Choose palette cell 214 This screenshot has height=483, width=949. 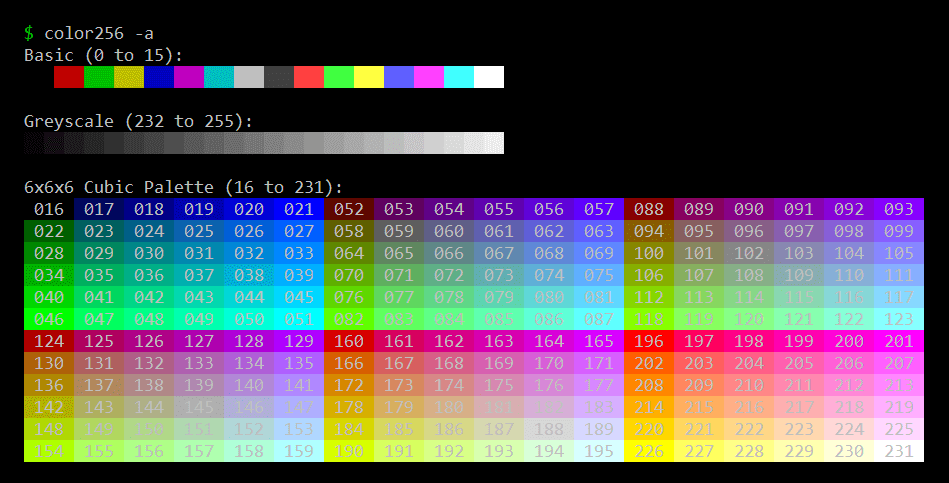coord(649,407)
